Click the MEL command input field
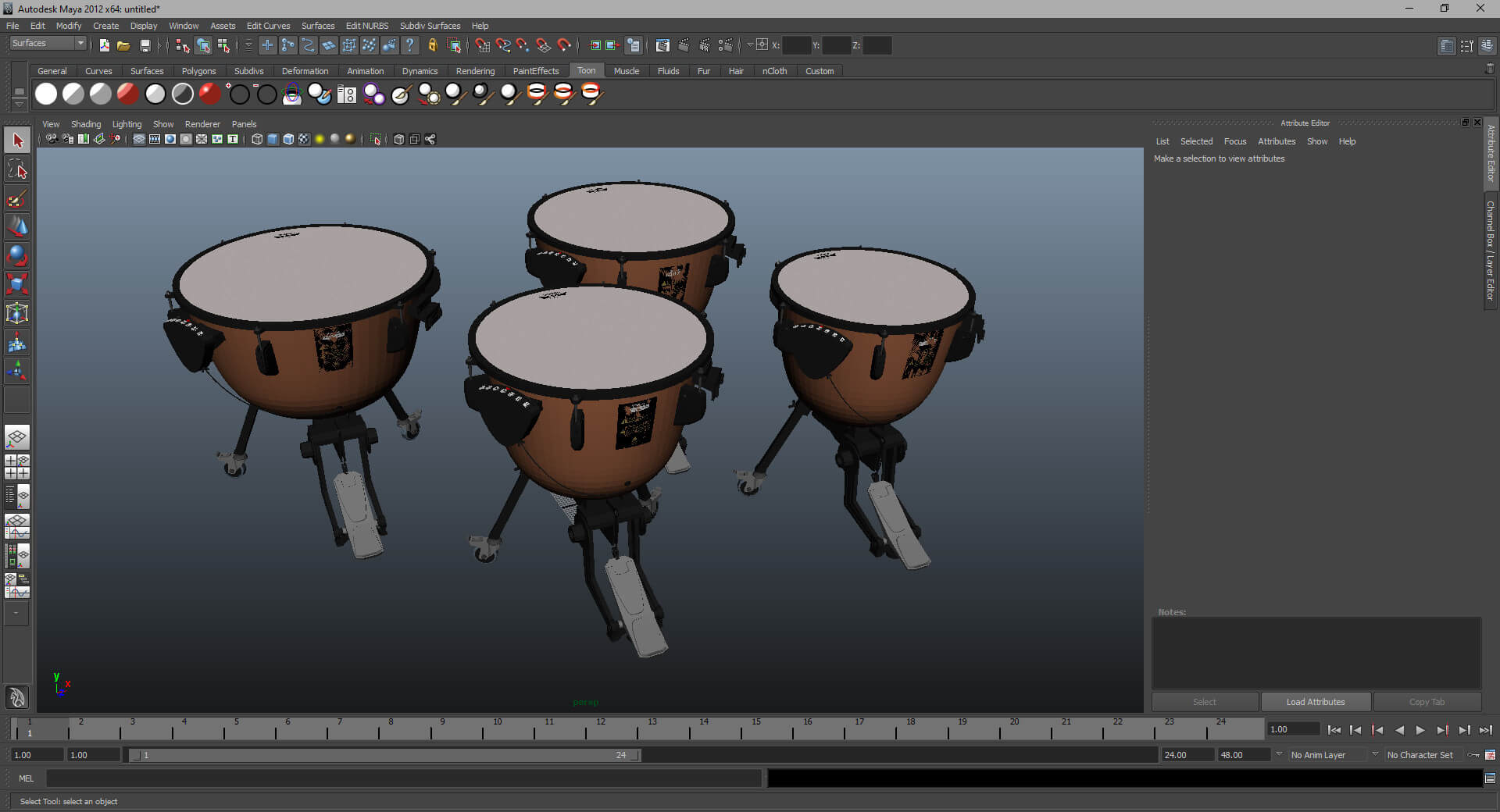 click(x=403, y=778)
